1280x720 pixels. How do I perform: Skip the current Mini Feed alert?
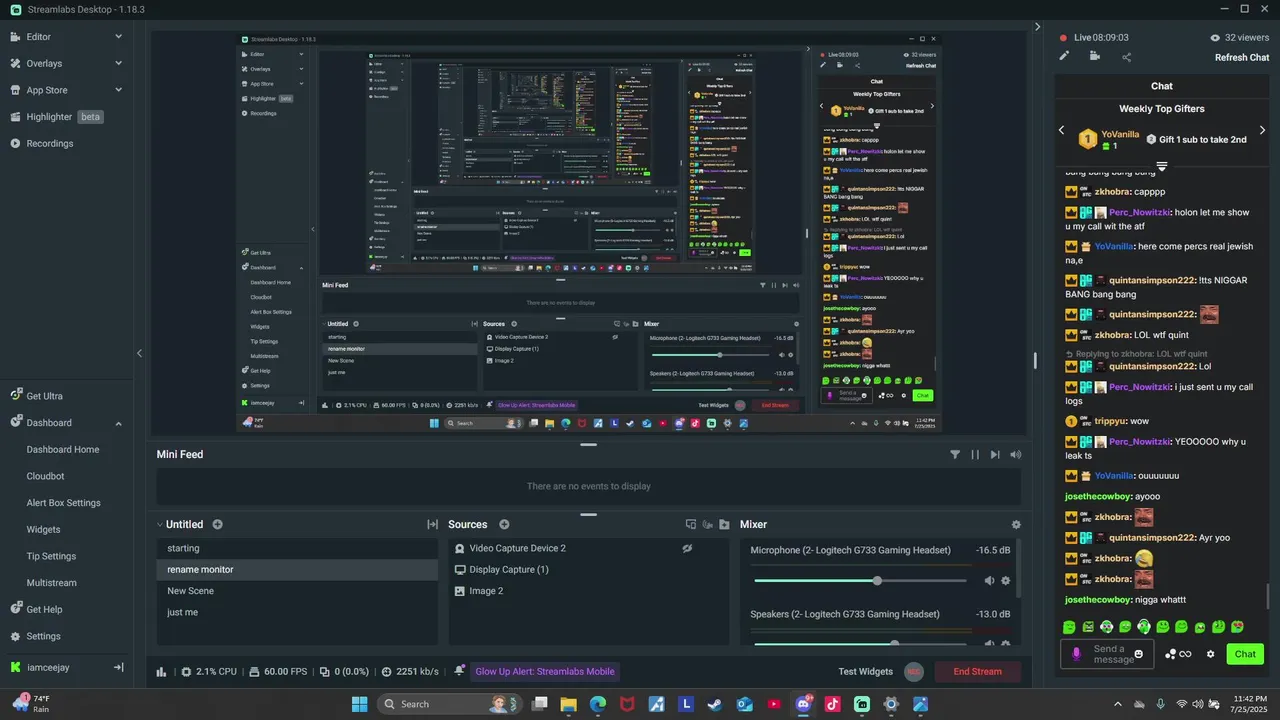(x=995, y=454)
